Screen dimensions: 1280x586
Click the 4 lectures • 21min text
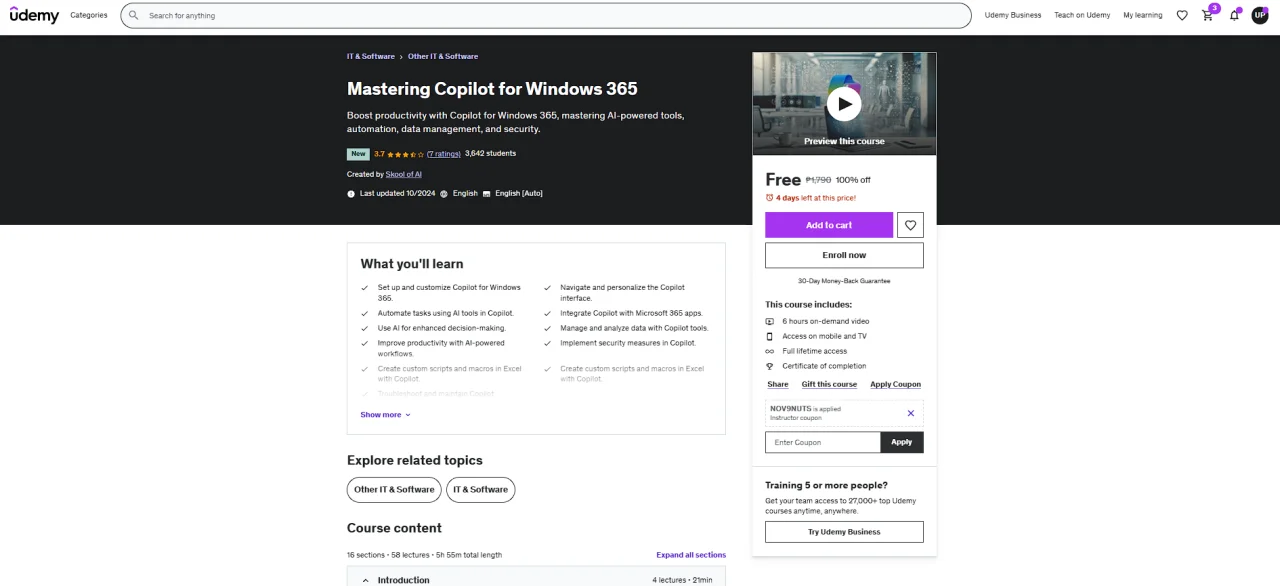[x=682, y=580]
